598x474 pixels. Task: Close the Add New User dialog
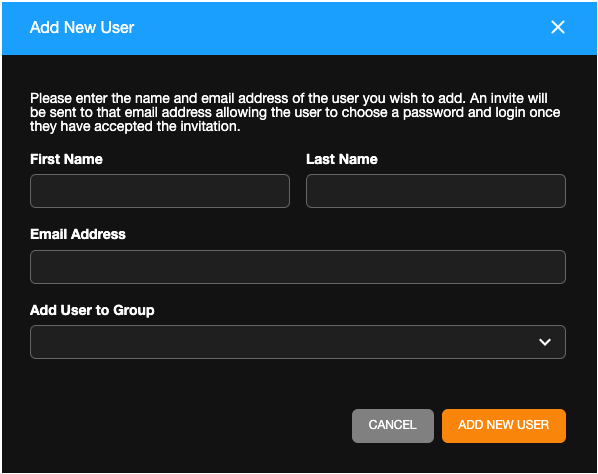[x=558, y=27]
